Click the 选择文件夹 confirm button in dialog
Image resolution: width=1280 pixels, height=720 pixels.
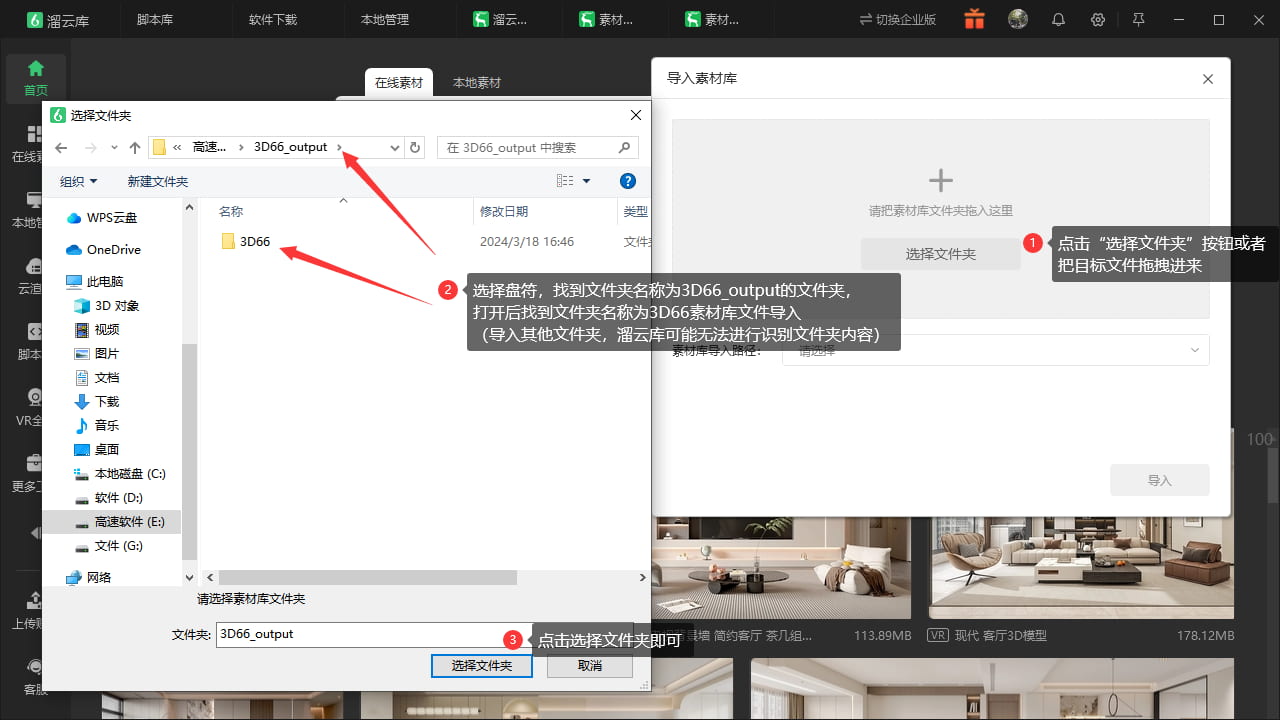click(482, 666)
